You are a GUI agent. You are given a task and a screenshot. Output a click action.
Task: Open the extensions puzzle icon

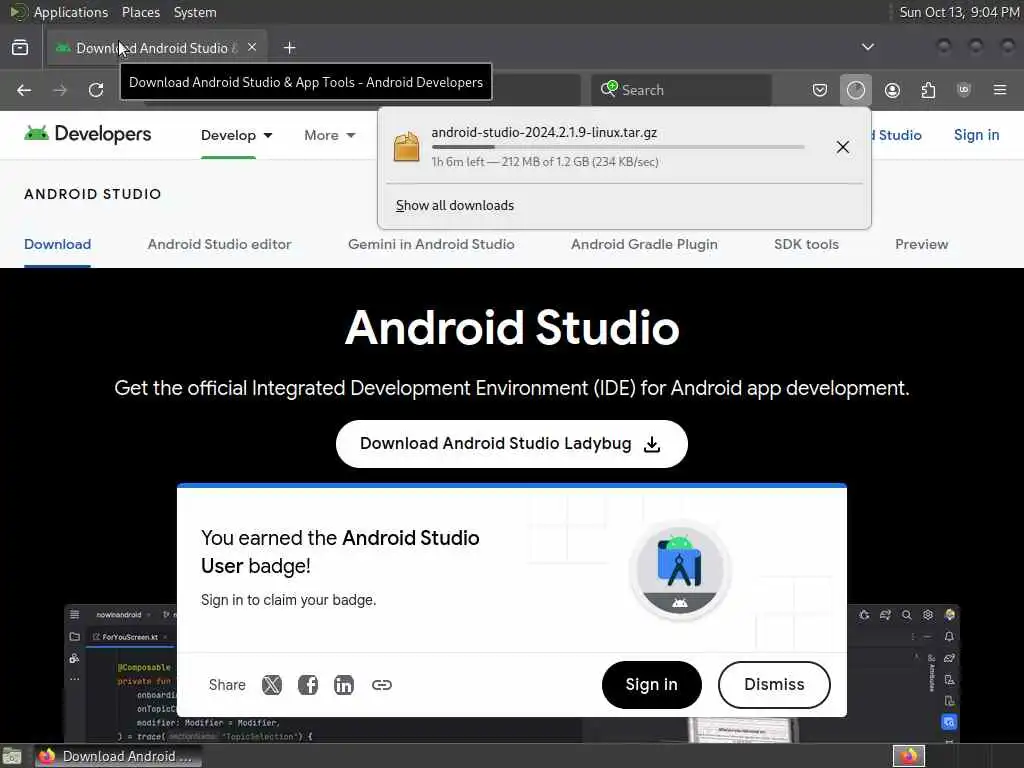point(928,90)
